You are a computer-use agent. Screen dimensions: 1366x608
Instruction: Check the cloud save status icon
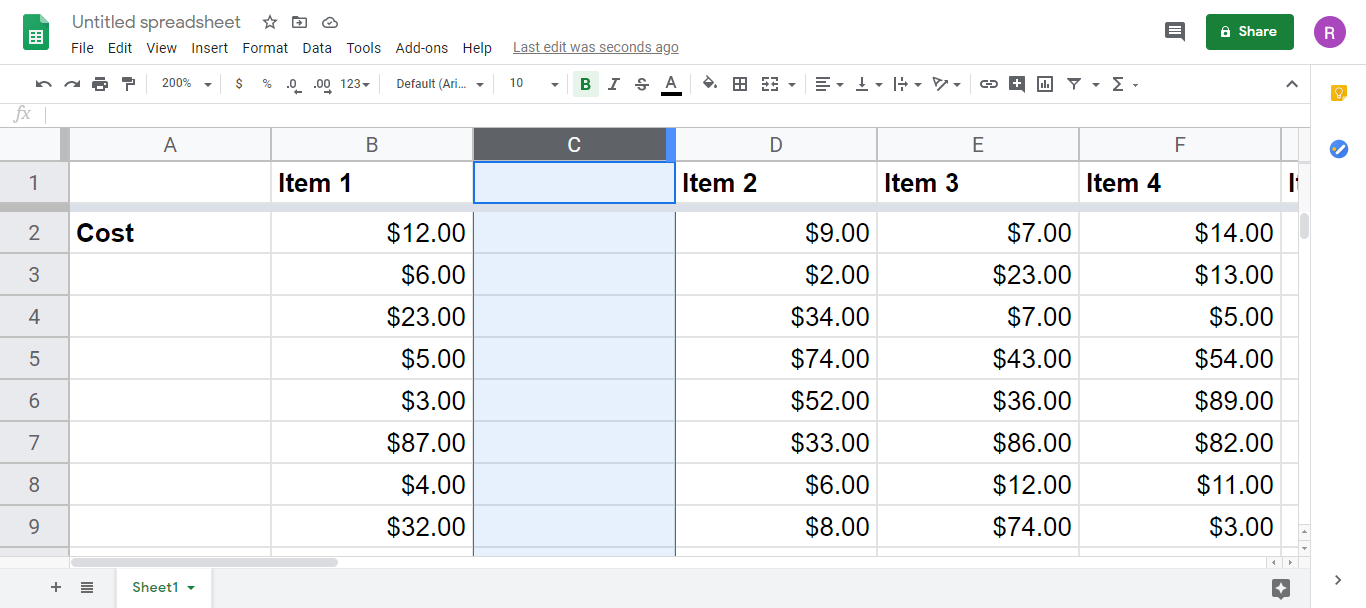tap(330, 22)
